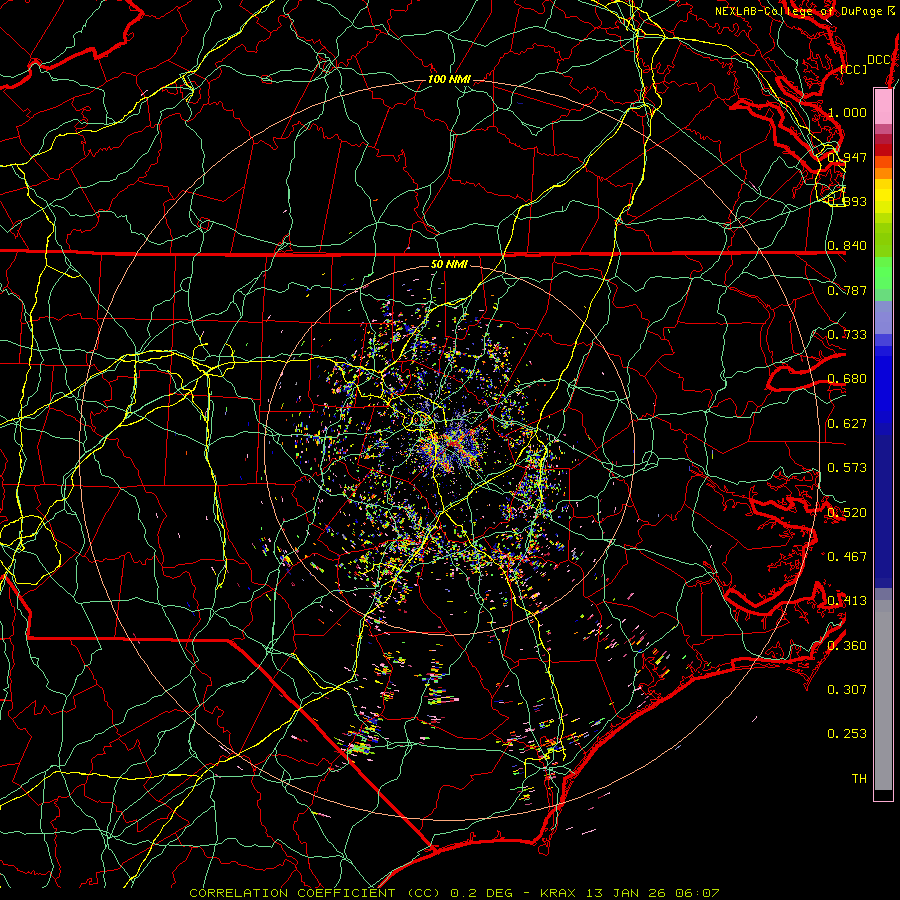Viewport: 900px width, 900px height.
Task: Select the 0.360 scale value
Action: click(x=847, y=646)
